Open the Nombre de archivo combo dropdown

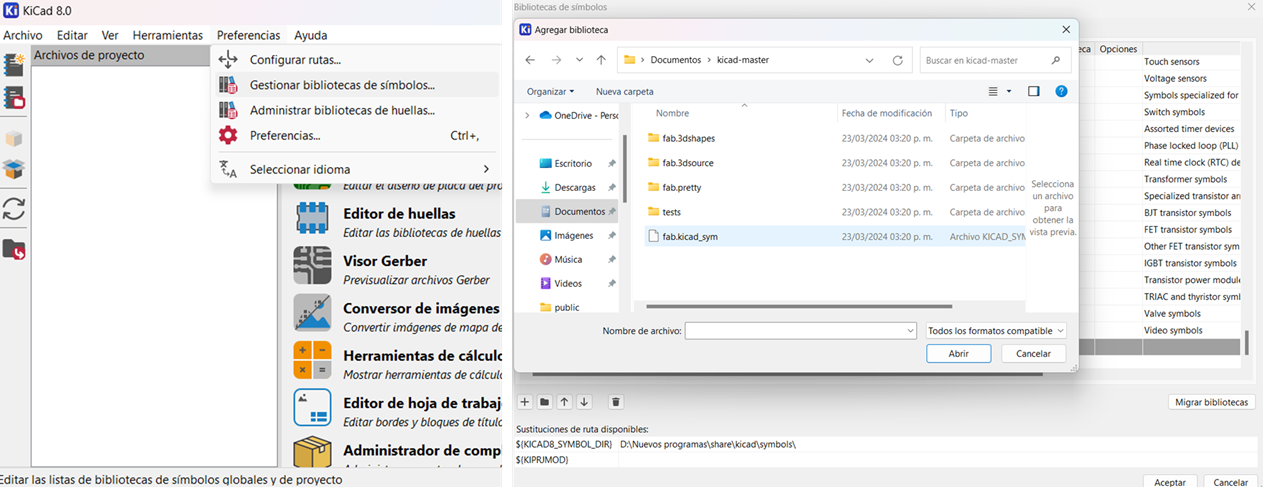tap(910, 330)
